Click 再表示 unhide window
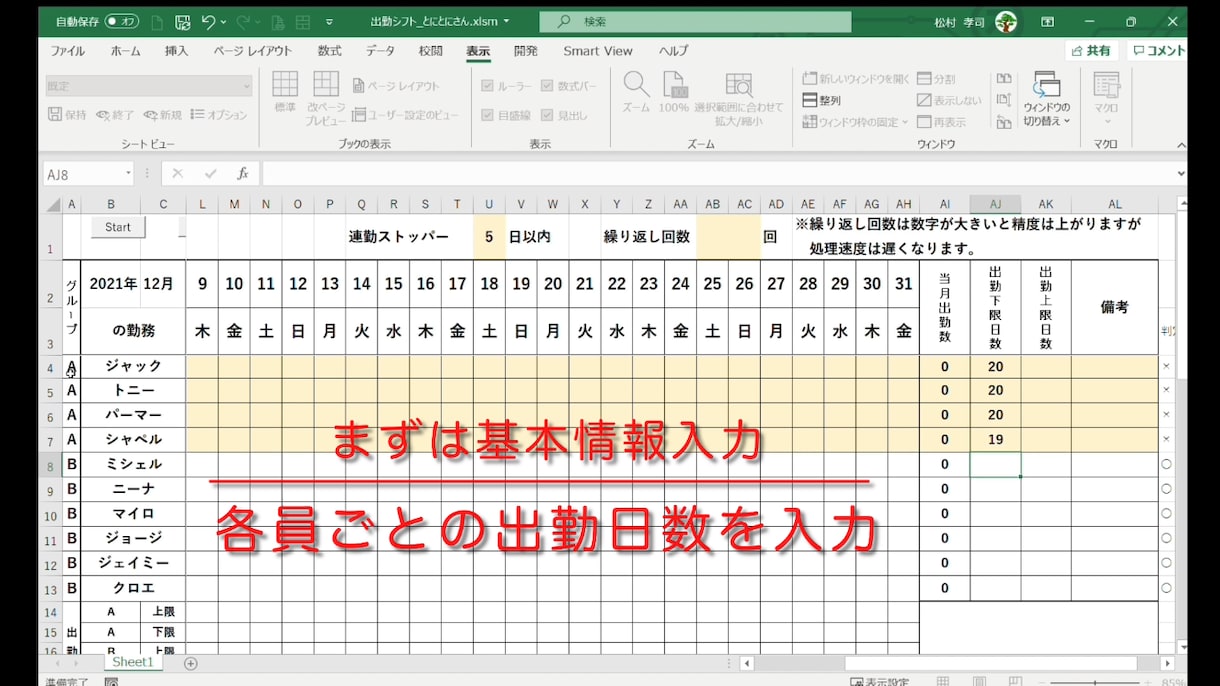The height and width of the screenshot is (686, 1220). [941, 122]
